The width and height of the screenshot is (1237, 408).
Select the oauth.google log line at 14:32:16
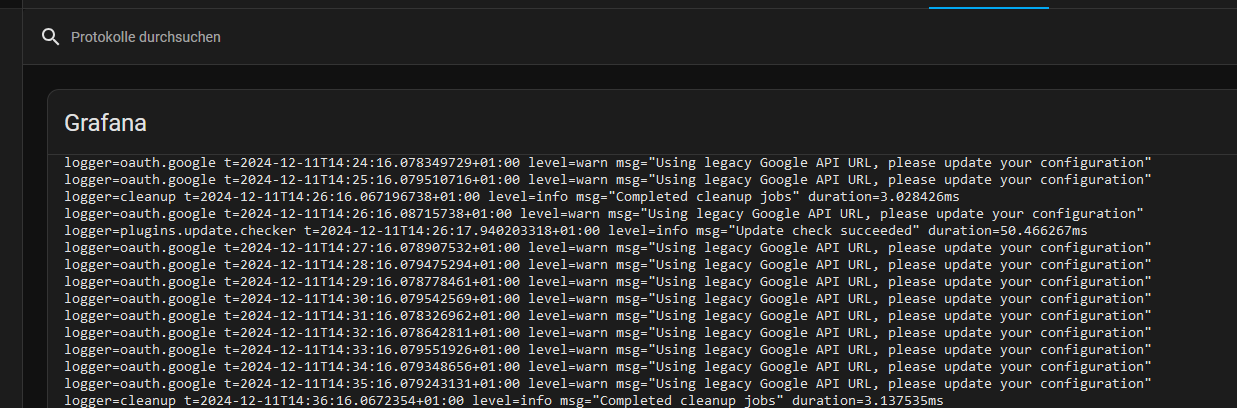coord(608,332)
